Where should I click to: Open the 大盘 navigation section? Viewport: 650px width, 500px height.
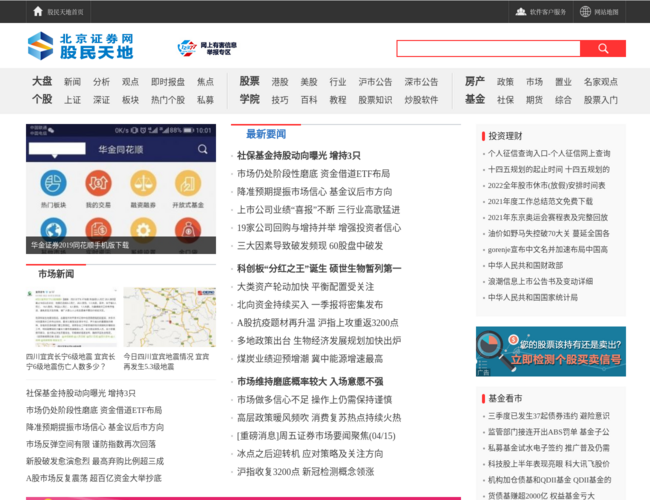pos(42,81)
